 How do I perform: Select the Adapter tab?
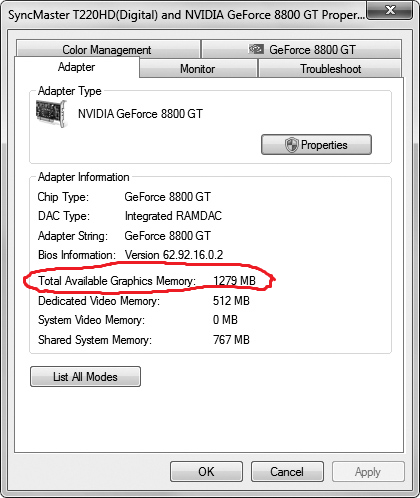[77, 67]
